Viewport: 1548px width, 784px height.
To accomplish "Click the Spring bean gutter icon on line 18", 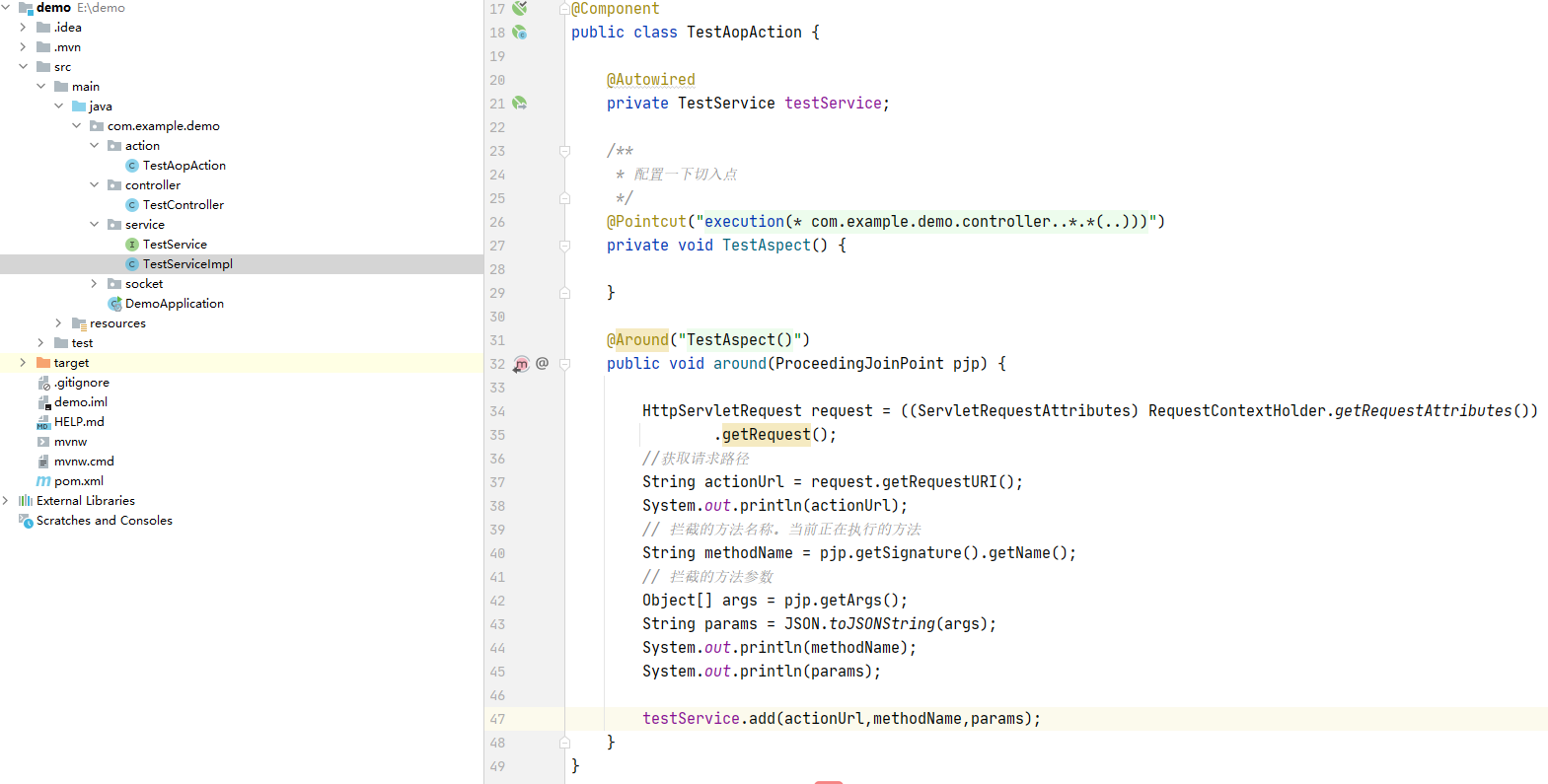I will [519, 33].
